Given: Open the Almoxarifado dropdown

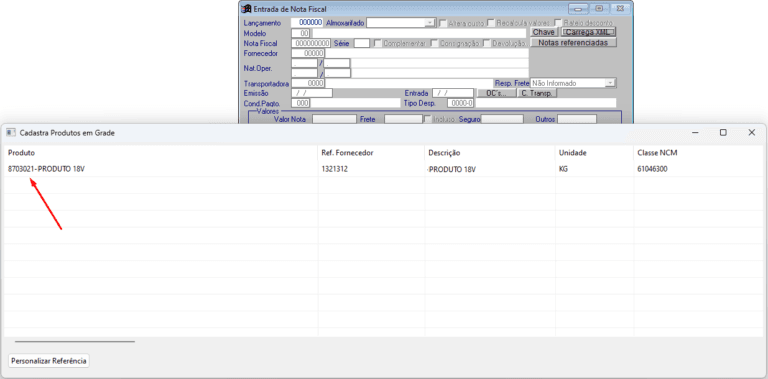Looking at the screenshot, I should (430, 23).
